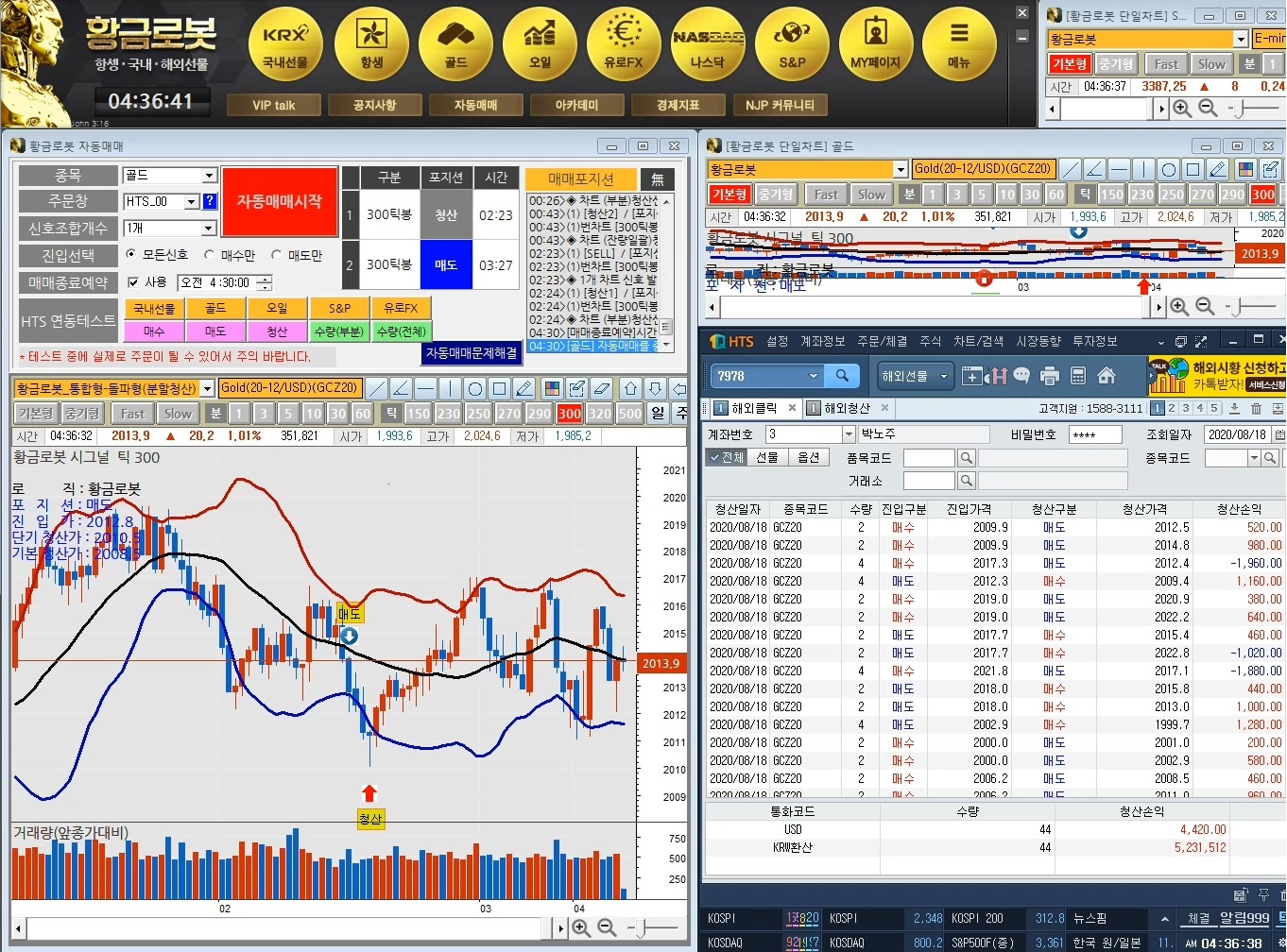Image resolution: width=1287 pixels, height=952 pixels.
Task: Click the blue help question mark button
Action: pos(210,201)
